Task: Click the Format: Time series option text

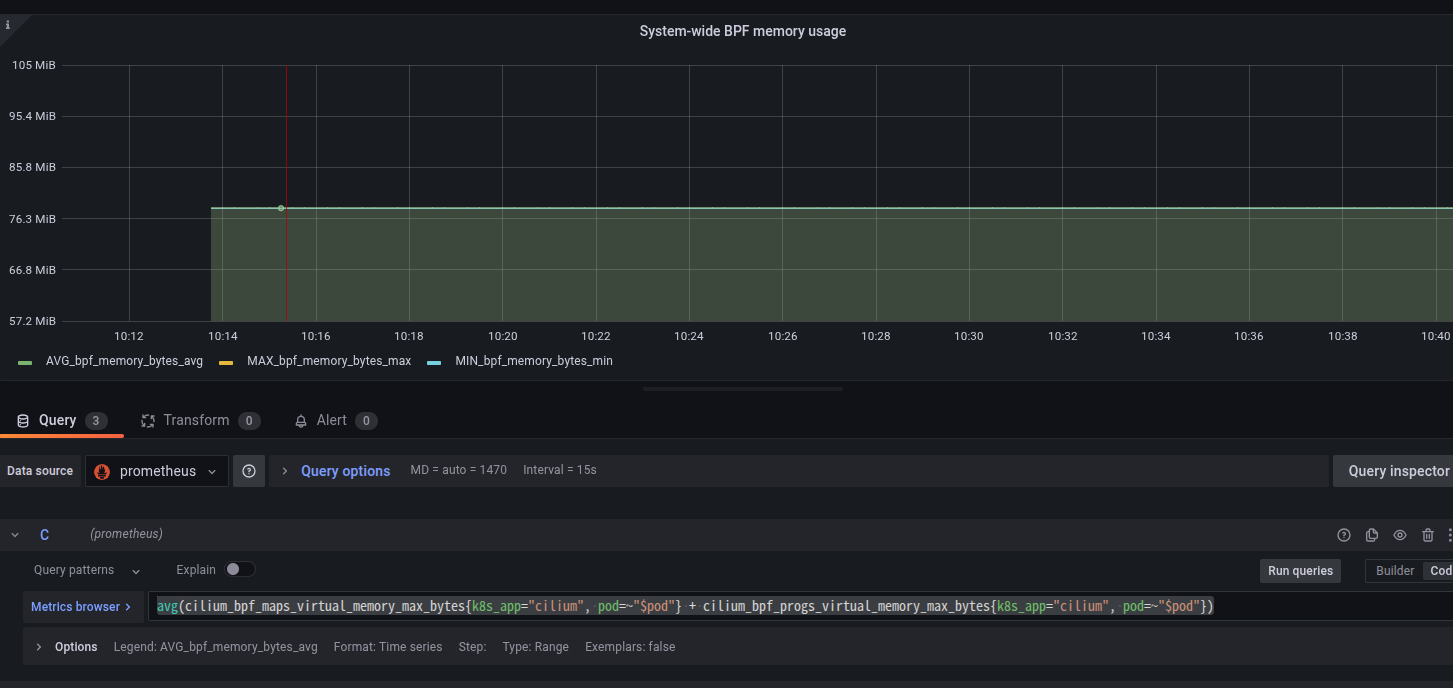Action: coord(388,647)
